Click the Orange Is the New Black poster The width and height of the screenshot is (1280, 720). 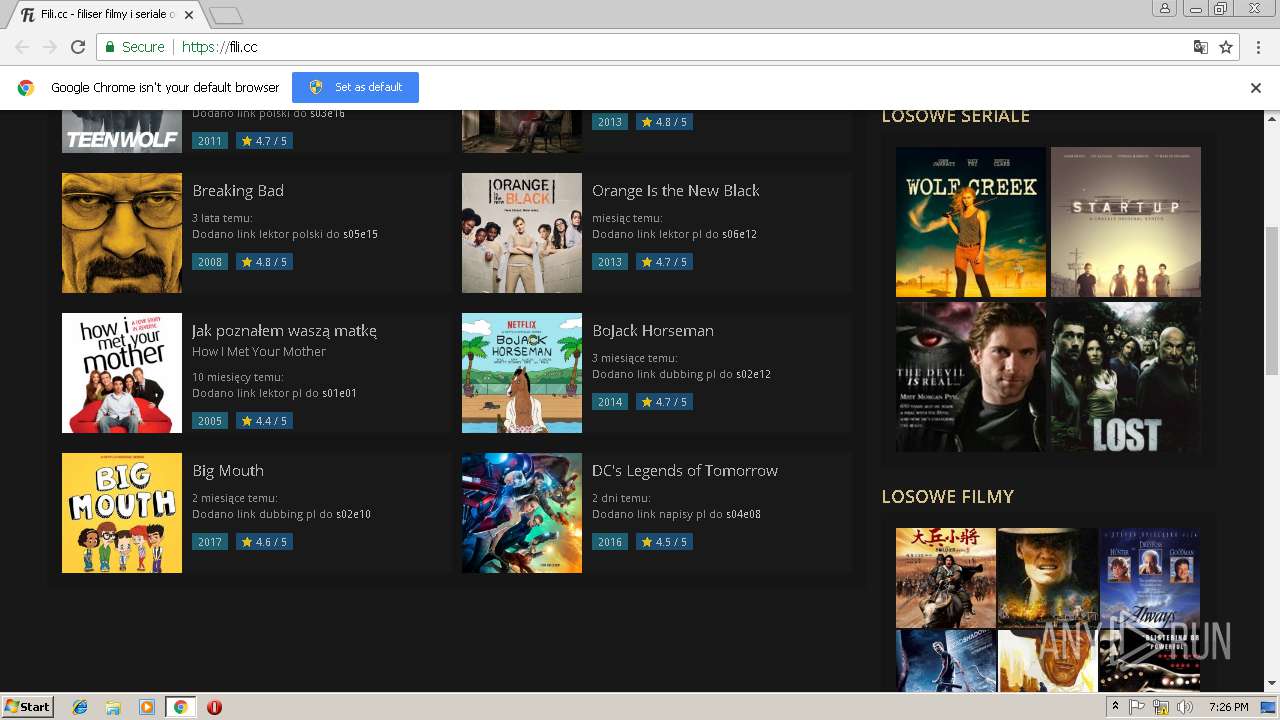click(x=522, y=233)
